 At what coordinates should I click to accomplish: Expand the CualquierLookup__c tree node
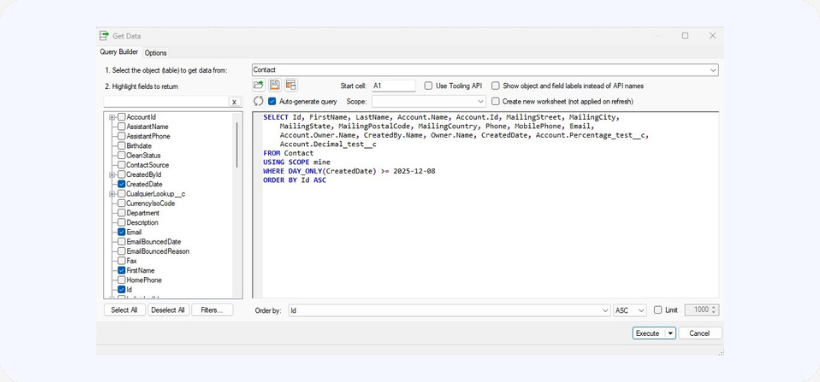pyautogui.click(x=112, y=194)
